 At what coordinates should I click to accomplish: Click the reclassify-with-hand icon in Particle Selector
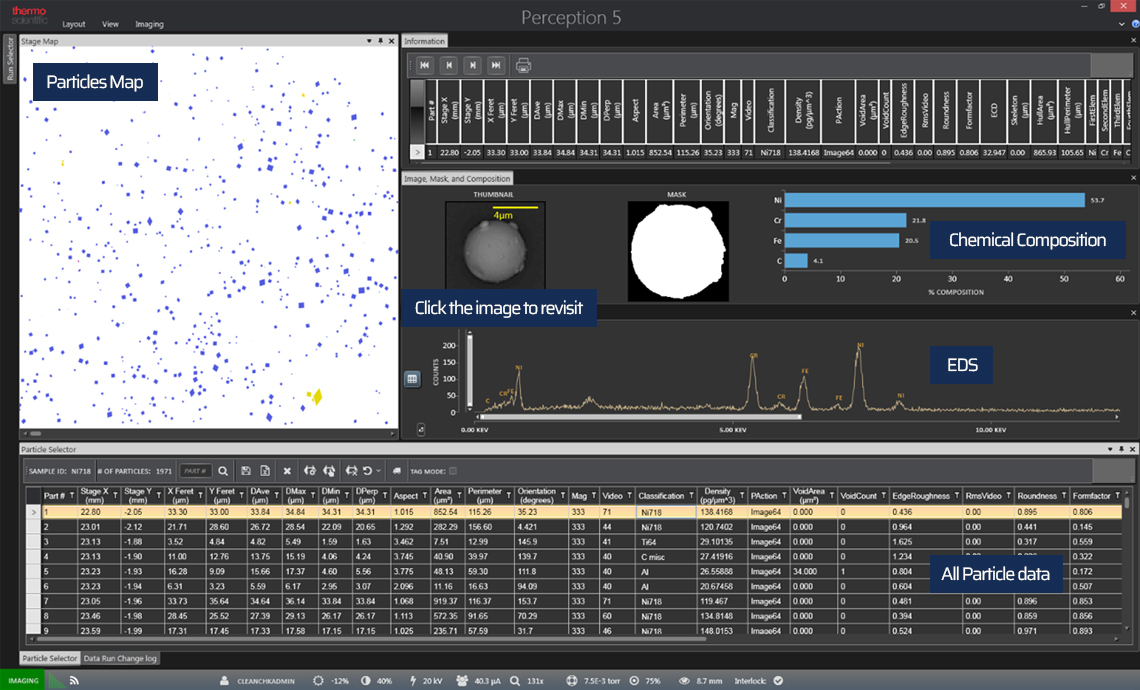pyautogui.click(x=329, y=471)
